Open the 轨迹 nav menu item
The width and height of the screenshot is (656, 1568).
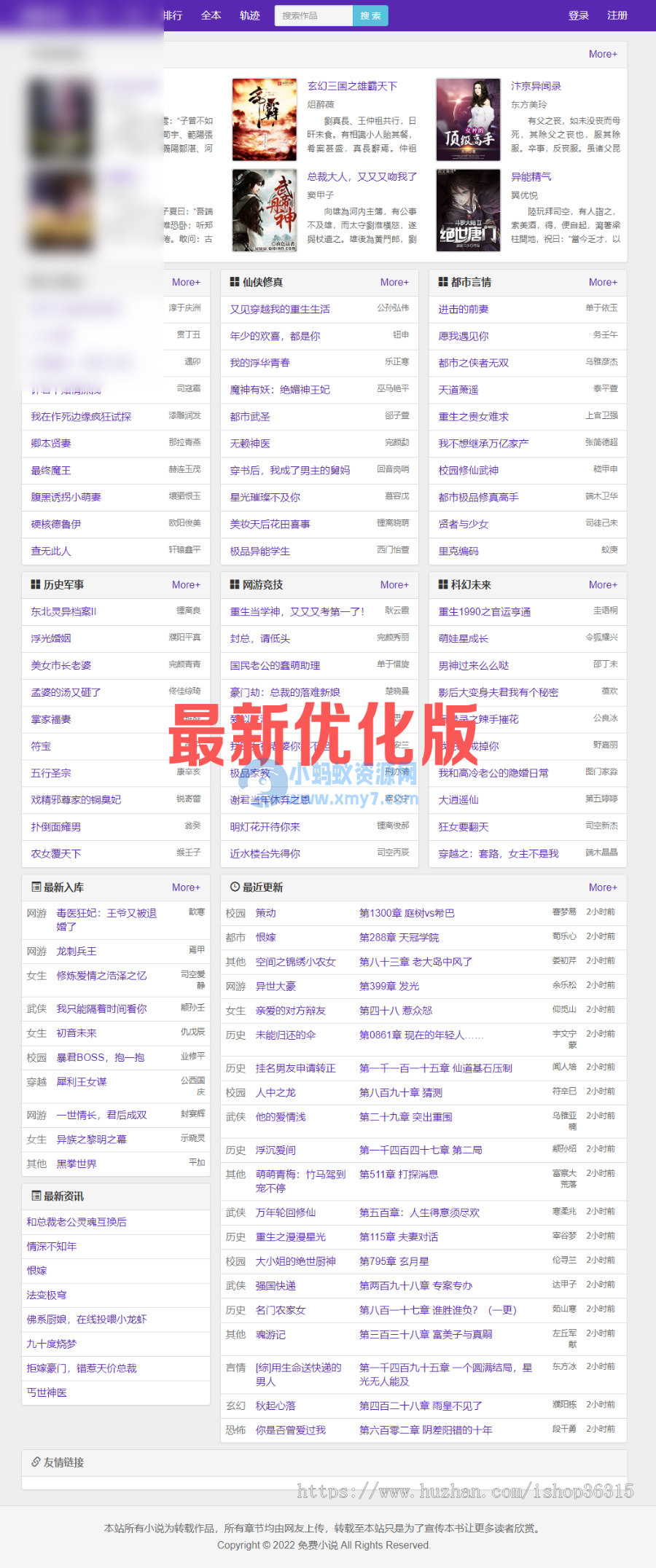(250, 15)
